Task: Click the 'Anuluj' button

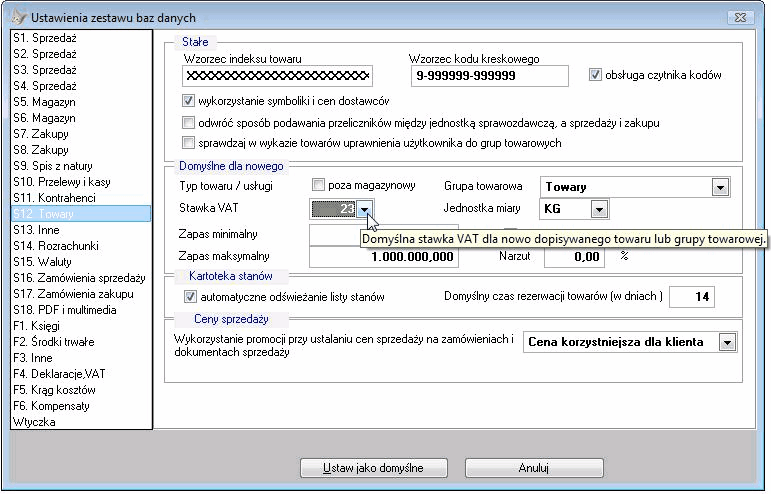Action: (x=534, y=468)
